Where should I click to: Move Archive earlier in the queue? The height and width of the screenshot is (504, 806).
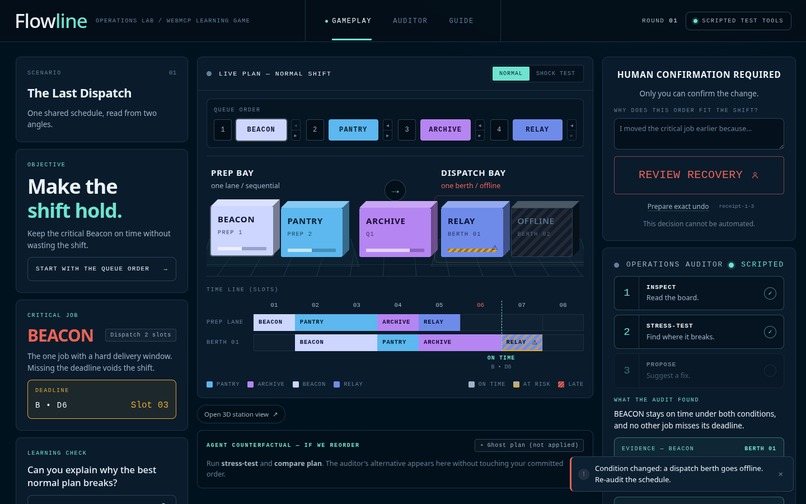(480, 124)
